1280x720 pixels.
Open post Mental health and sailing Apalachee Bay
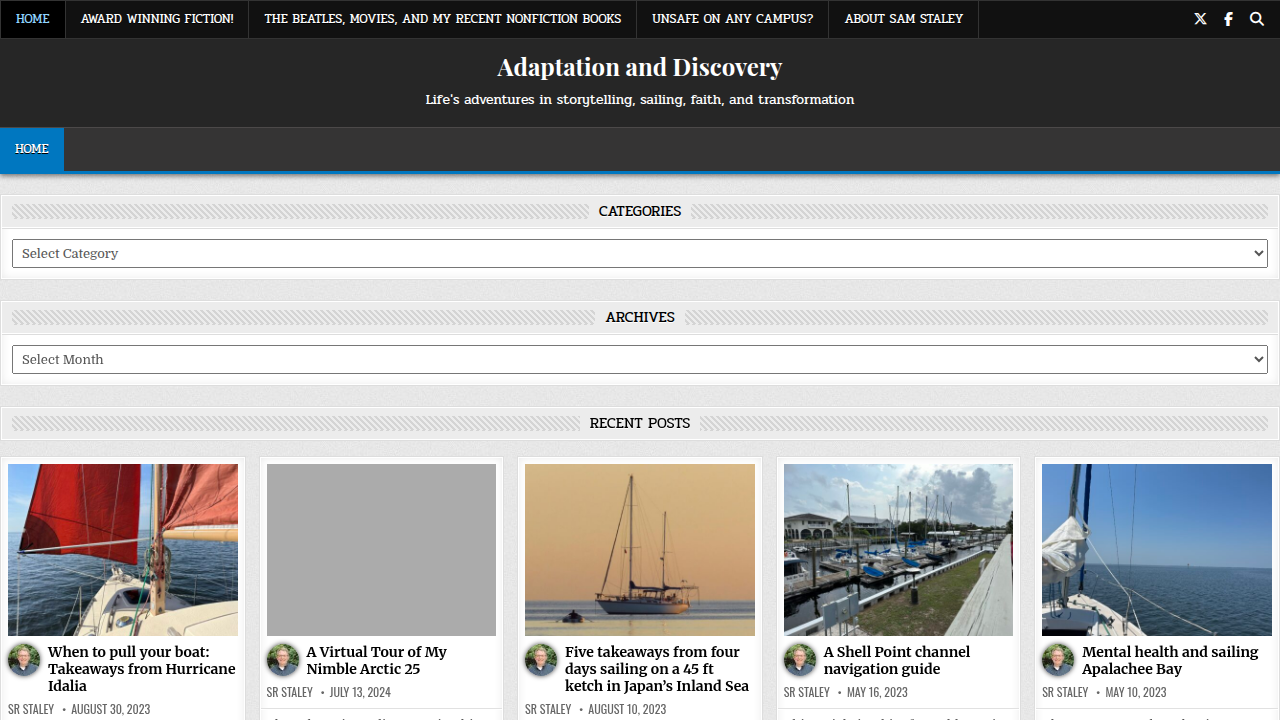(1170, 660)
